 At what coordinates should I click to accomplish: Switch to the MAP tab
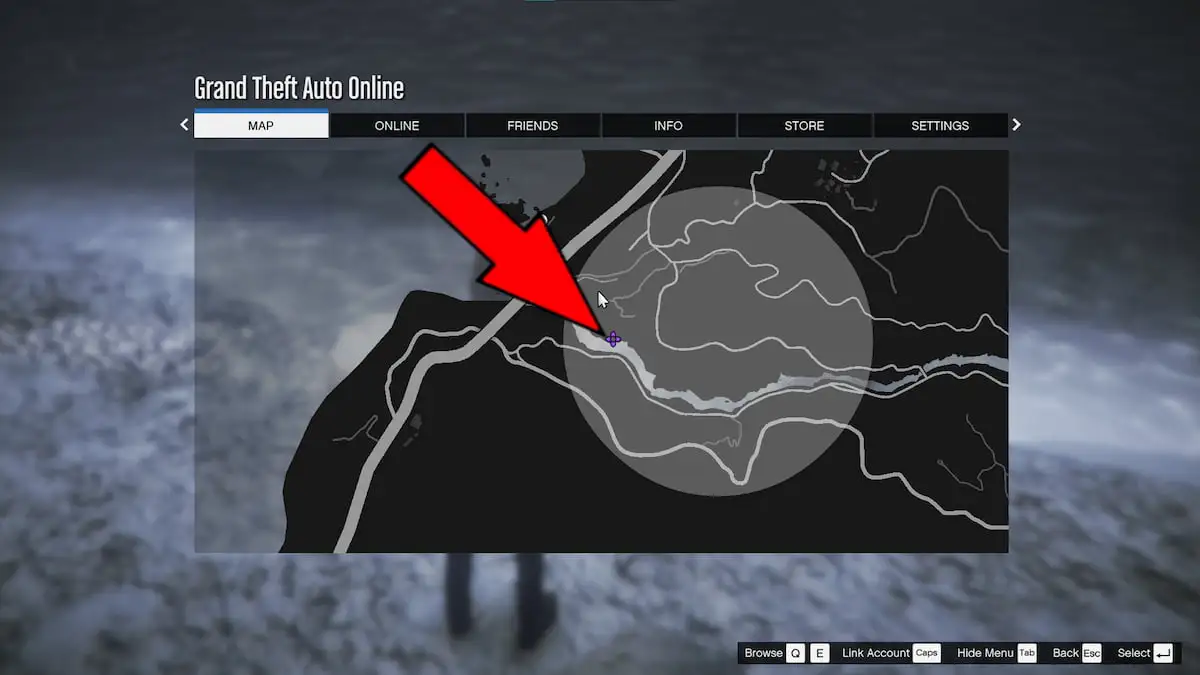(x=261, y=125)
